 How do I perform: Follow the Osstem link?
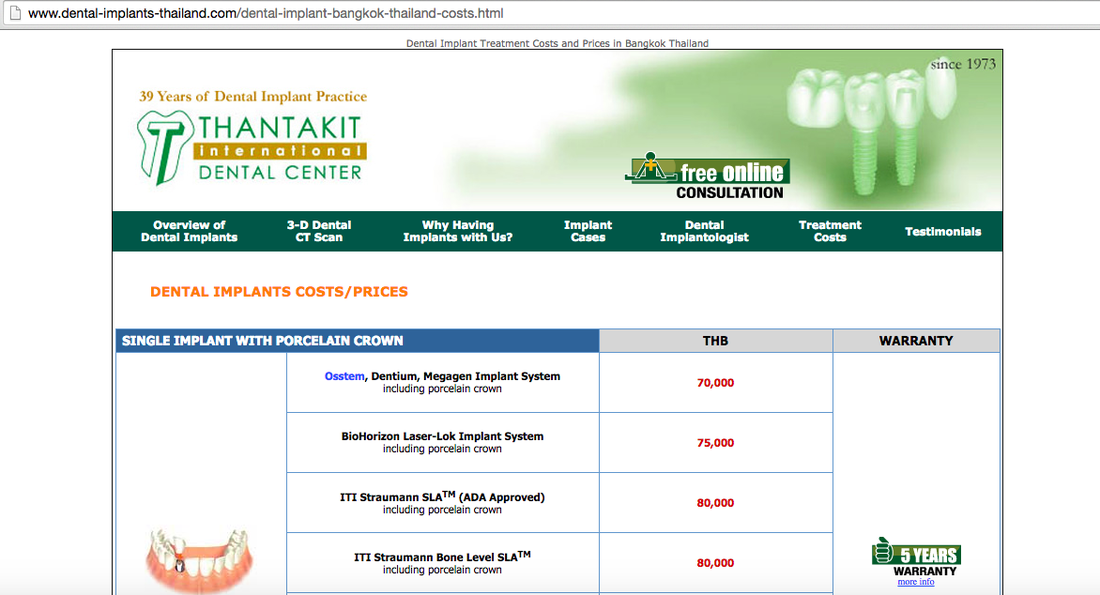[344, 376]
